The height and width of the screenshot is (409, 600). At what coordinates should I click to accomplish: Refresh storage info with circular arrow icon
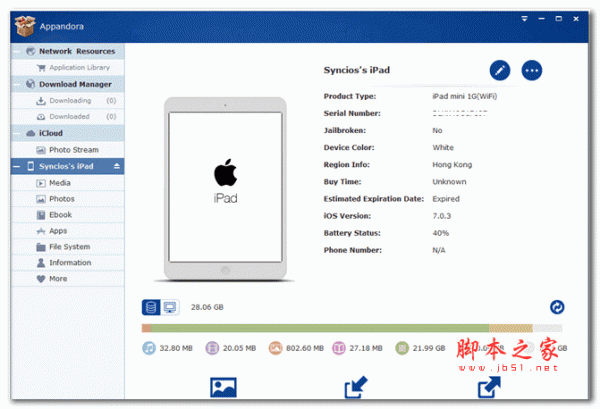tap(557, 307)
